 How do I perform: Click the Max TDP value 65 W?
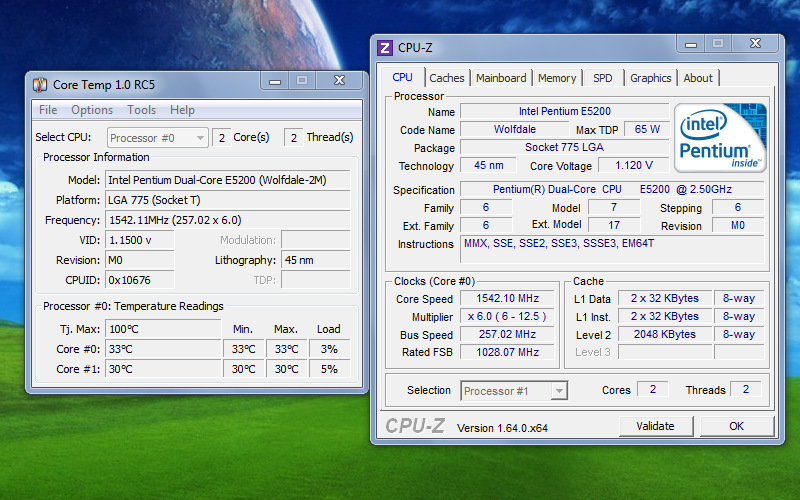pyautogui.click(x=647, y=129)
